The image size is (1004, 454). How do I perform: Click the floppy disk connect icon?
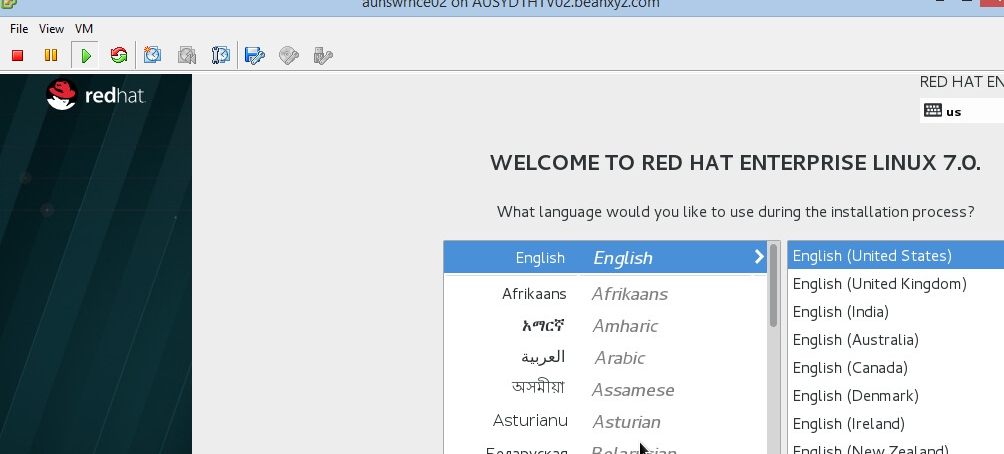coord(255,56)
